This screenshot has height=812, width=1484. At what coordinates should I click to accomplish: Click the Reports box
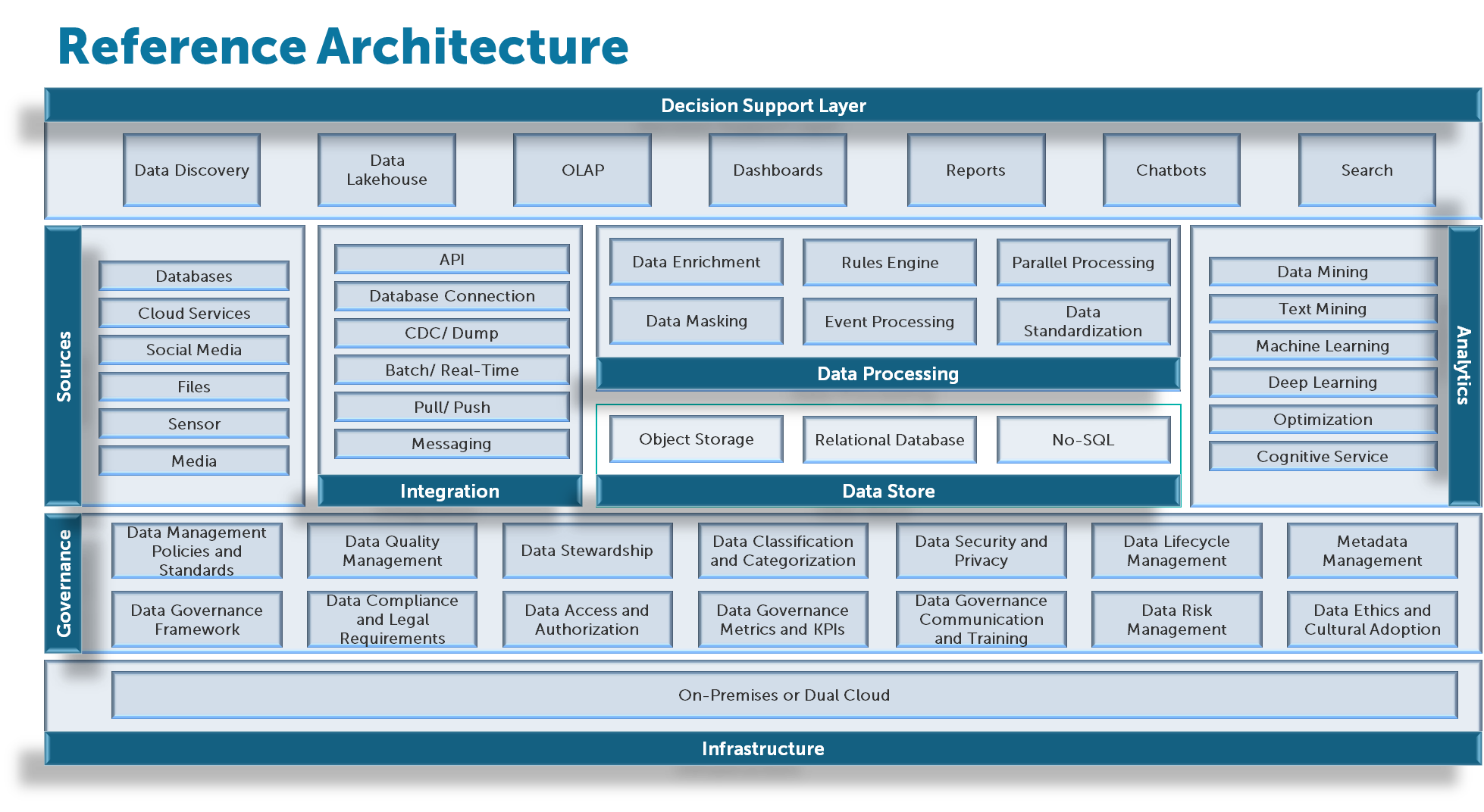976,170
